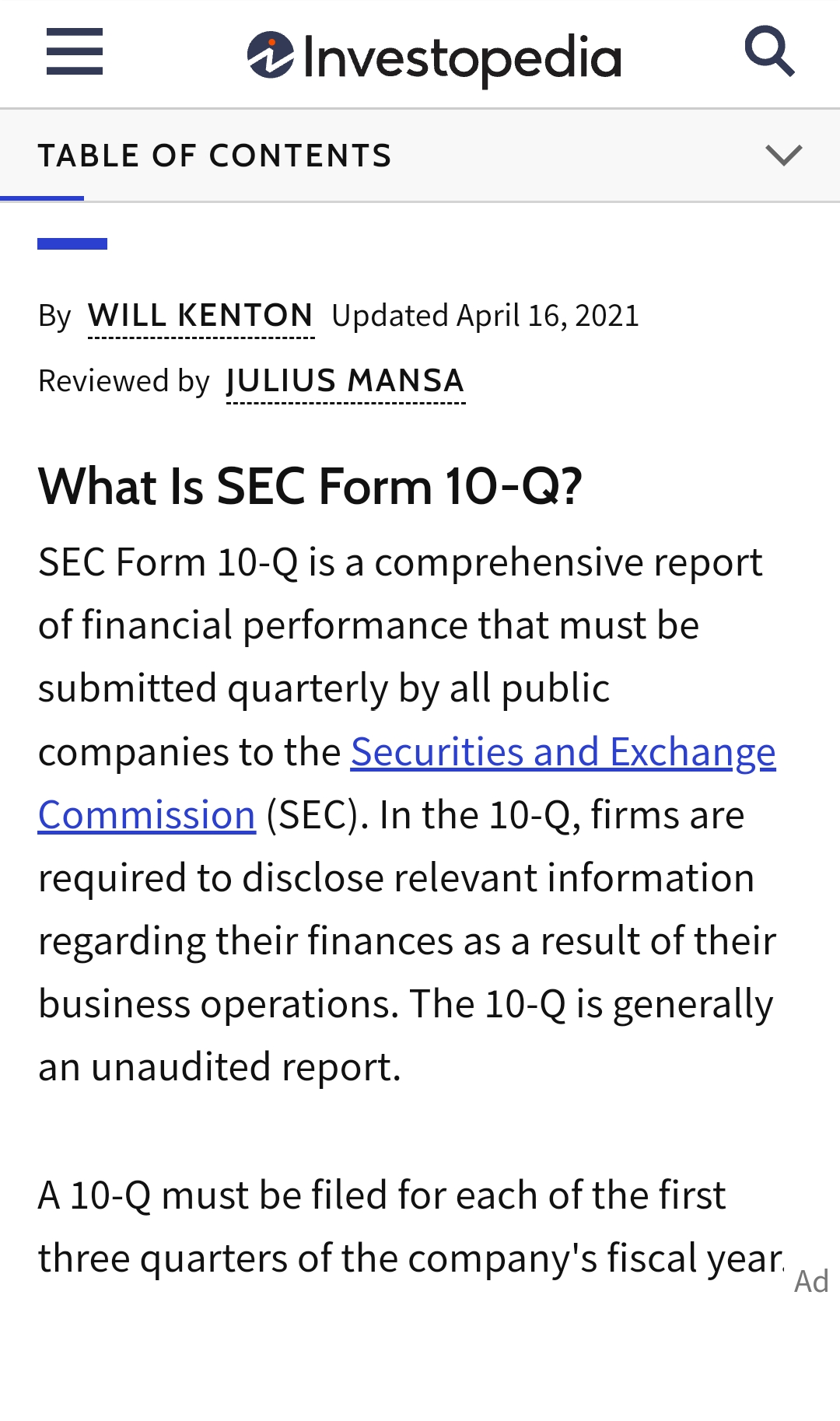The height and width of the screenshot is (1421, 840).
Task: Click the underlined 'Commission' link word
Action: click(147, 815)
